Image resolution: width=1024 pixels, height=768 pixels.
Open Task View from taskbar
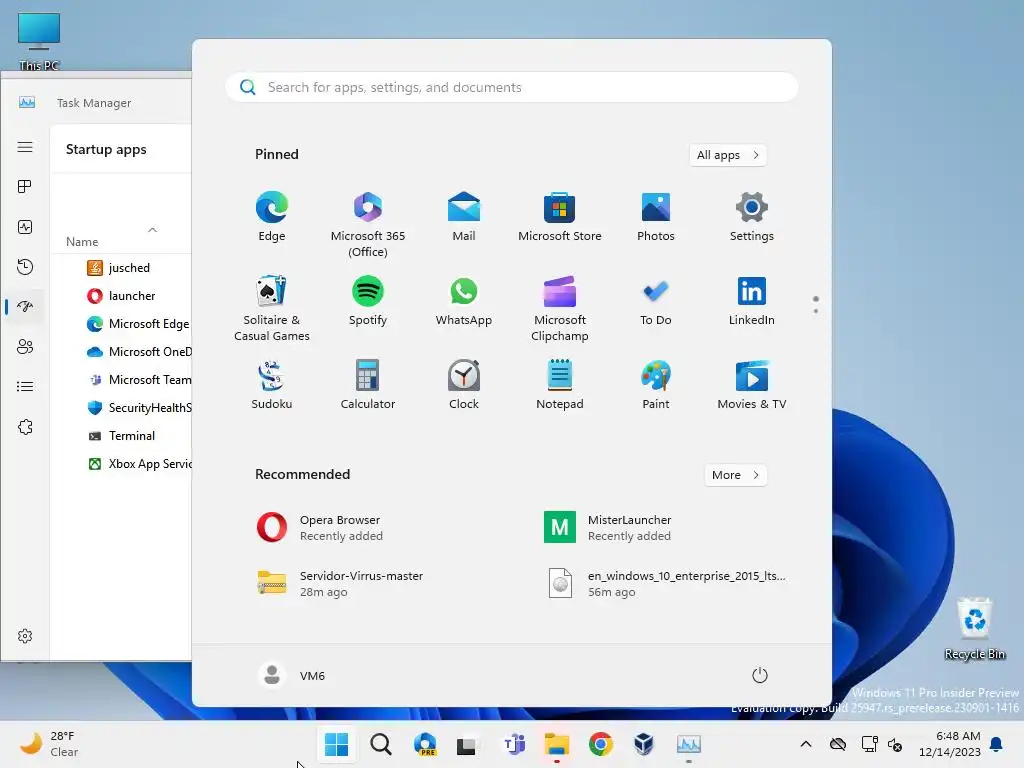(466, 744)
